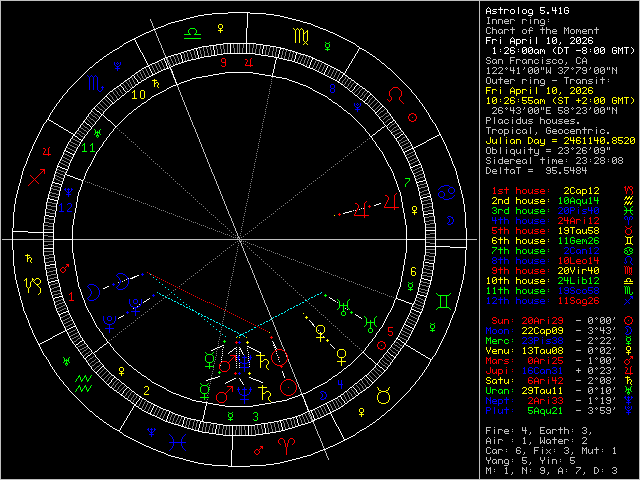Click the red house number 1 in chart

tap(72, 297)
